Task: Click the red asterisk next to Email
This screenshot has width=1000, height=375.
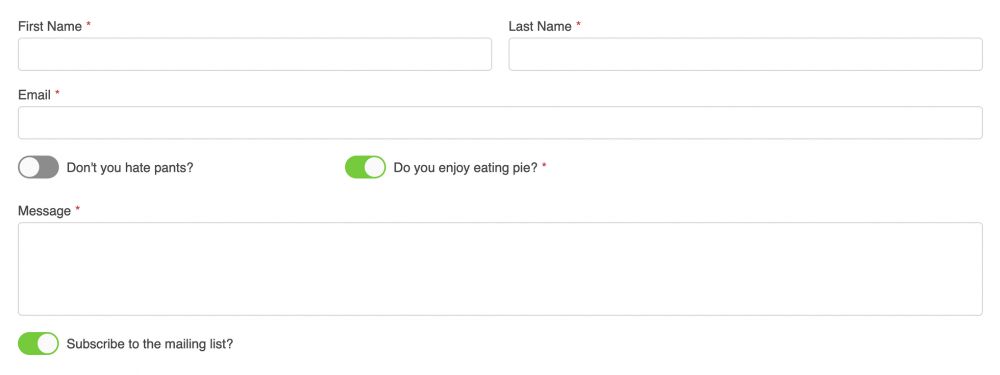Action: pos(57,93)
